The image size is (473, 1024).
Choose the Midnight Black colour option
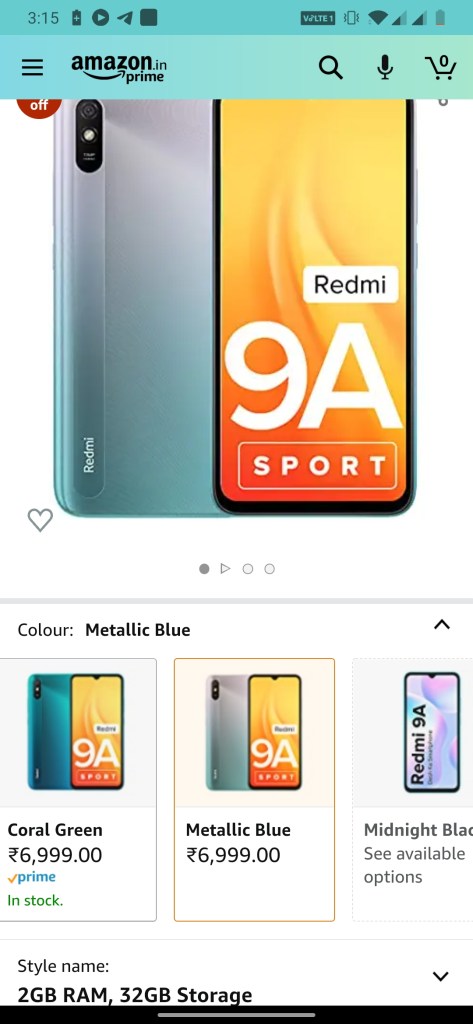[413, 790]
